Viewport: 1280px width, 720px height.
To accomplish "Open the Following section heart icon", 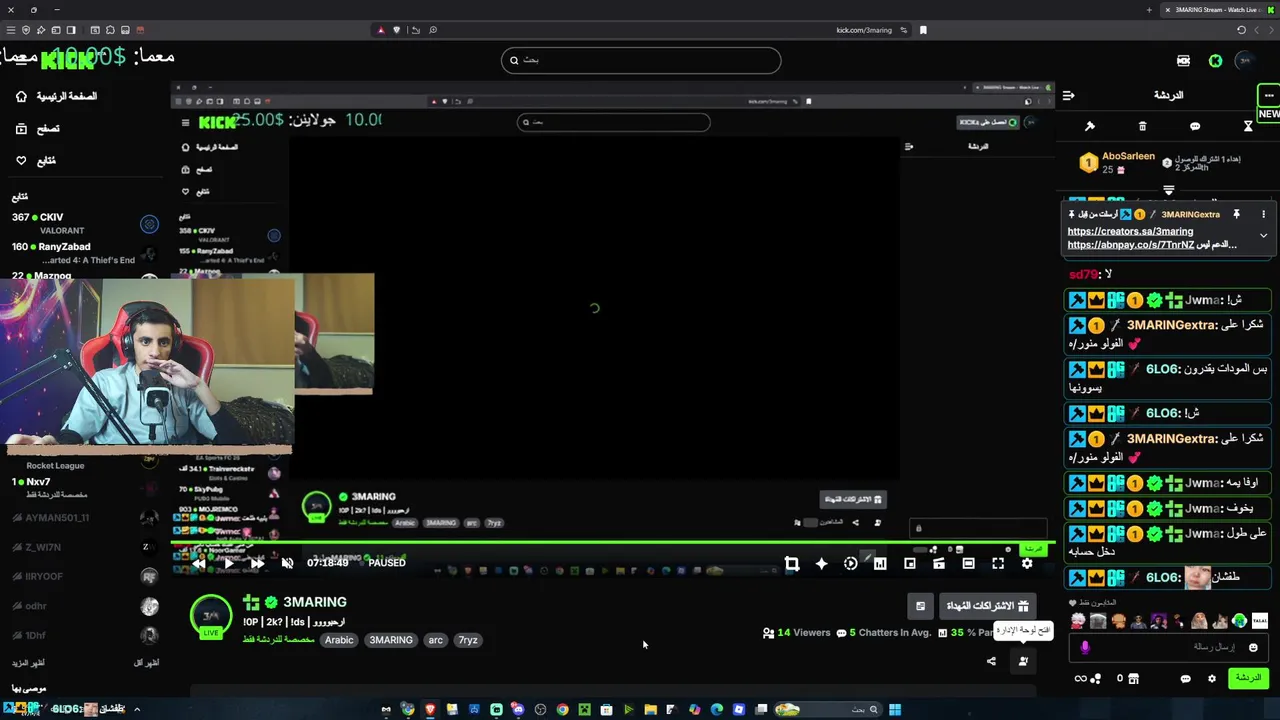I will (x=21, y=160).
